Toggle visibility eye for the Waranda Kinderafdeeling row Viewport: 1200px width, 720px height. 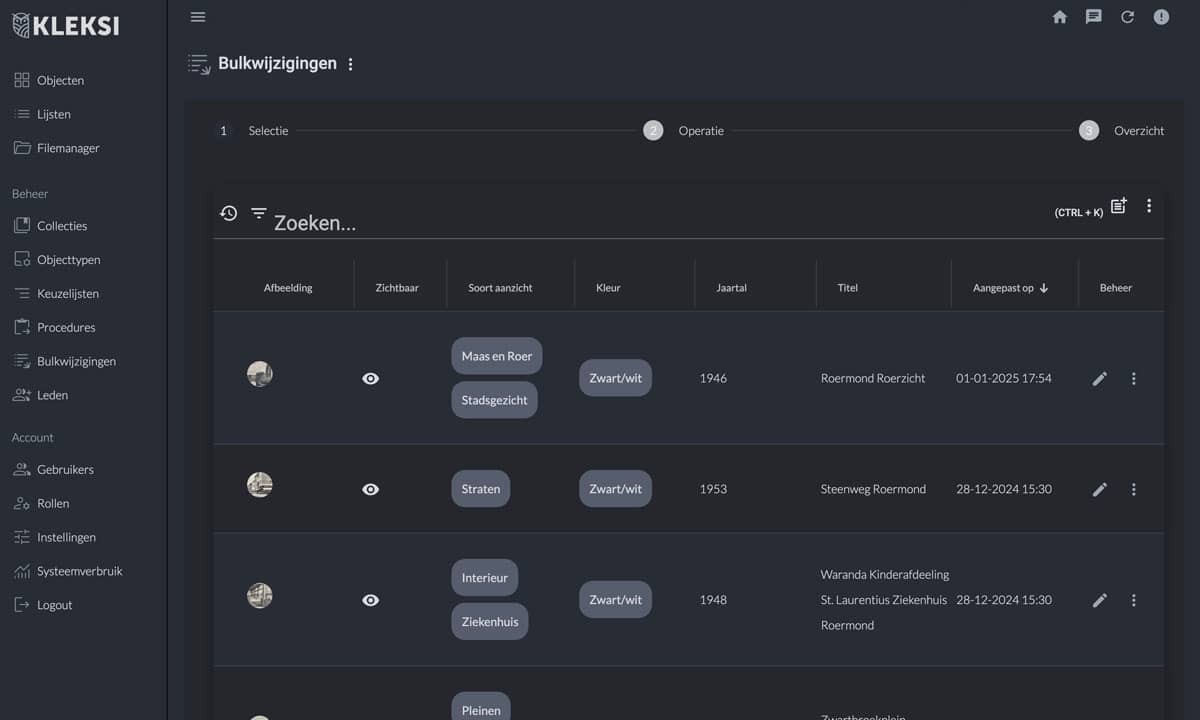coord(371,600)
